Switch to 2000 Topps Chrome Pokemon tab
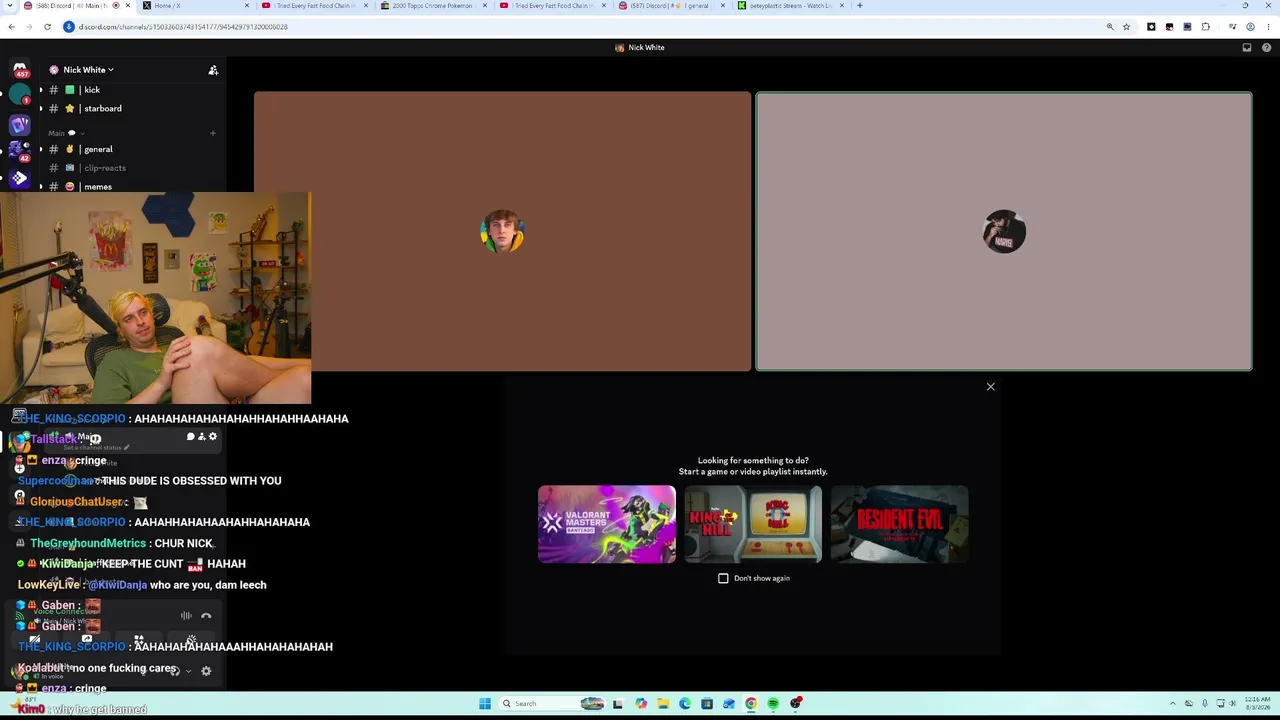The width and height of the screenshot is (1280, 720). (x=432, y=6)
